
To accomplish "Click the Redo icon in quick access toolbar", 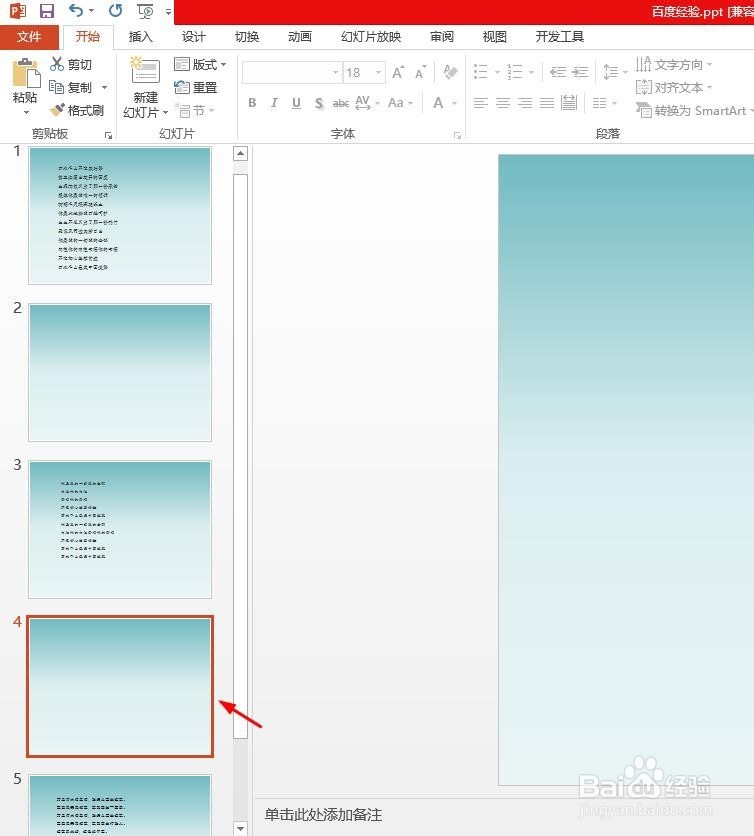I will (115, 10).
